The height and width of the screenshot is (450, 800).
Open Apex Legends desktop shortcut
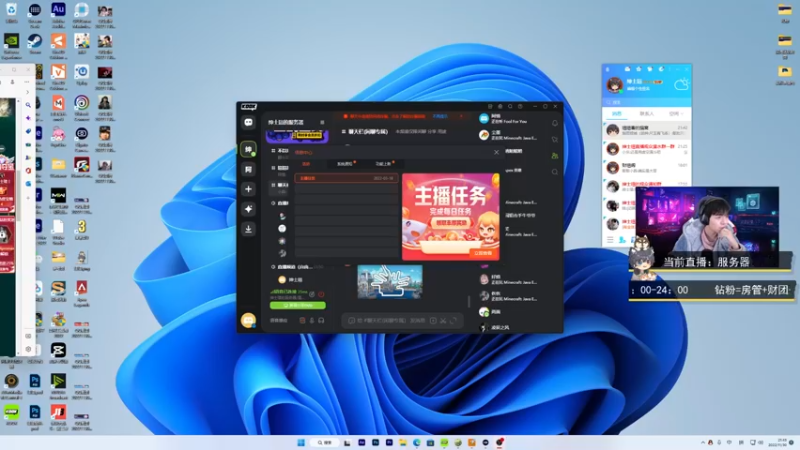(82, 294)
